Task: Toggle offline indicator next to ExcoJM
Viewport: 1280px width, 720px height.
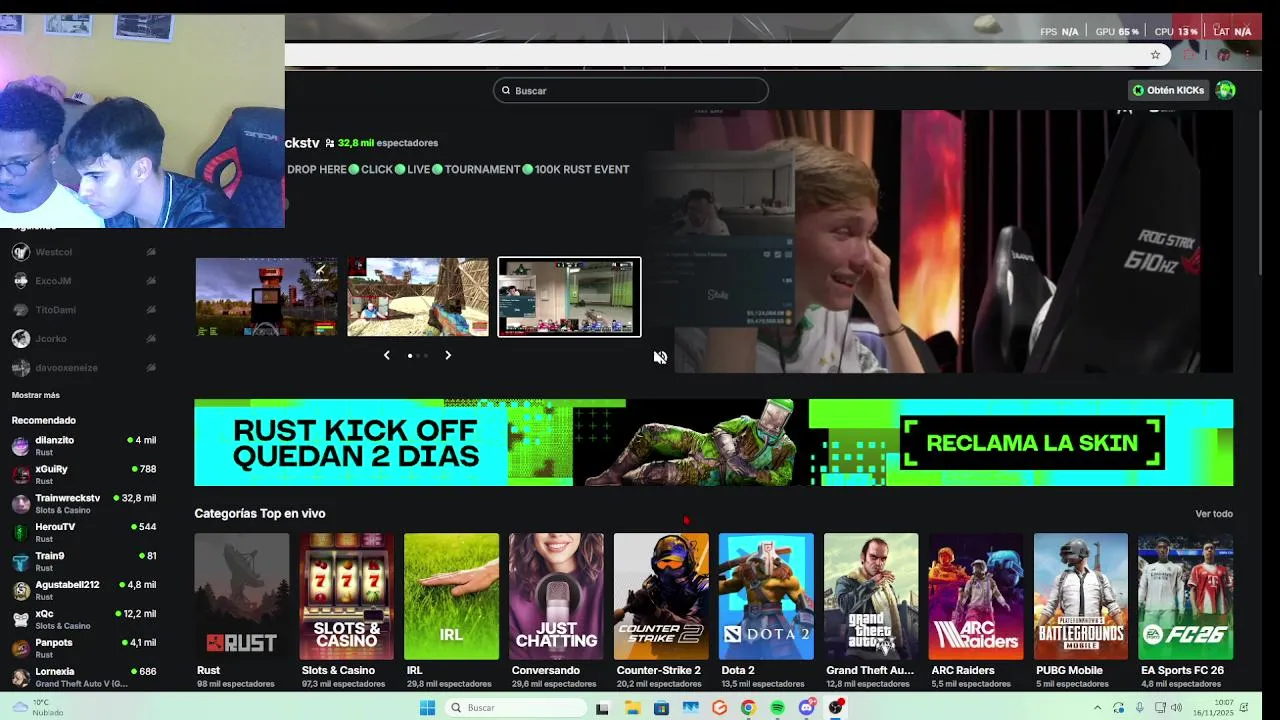Action: (151, 281)
